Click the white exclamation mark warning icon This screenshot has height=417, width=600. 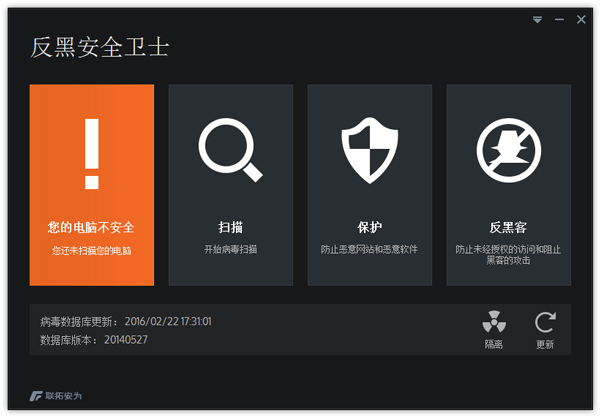click(92, 154)
